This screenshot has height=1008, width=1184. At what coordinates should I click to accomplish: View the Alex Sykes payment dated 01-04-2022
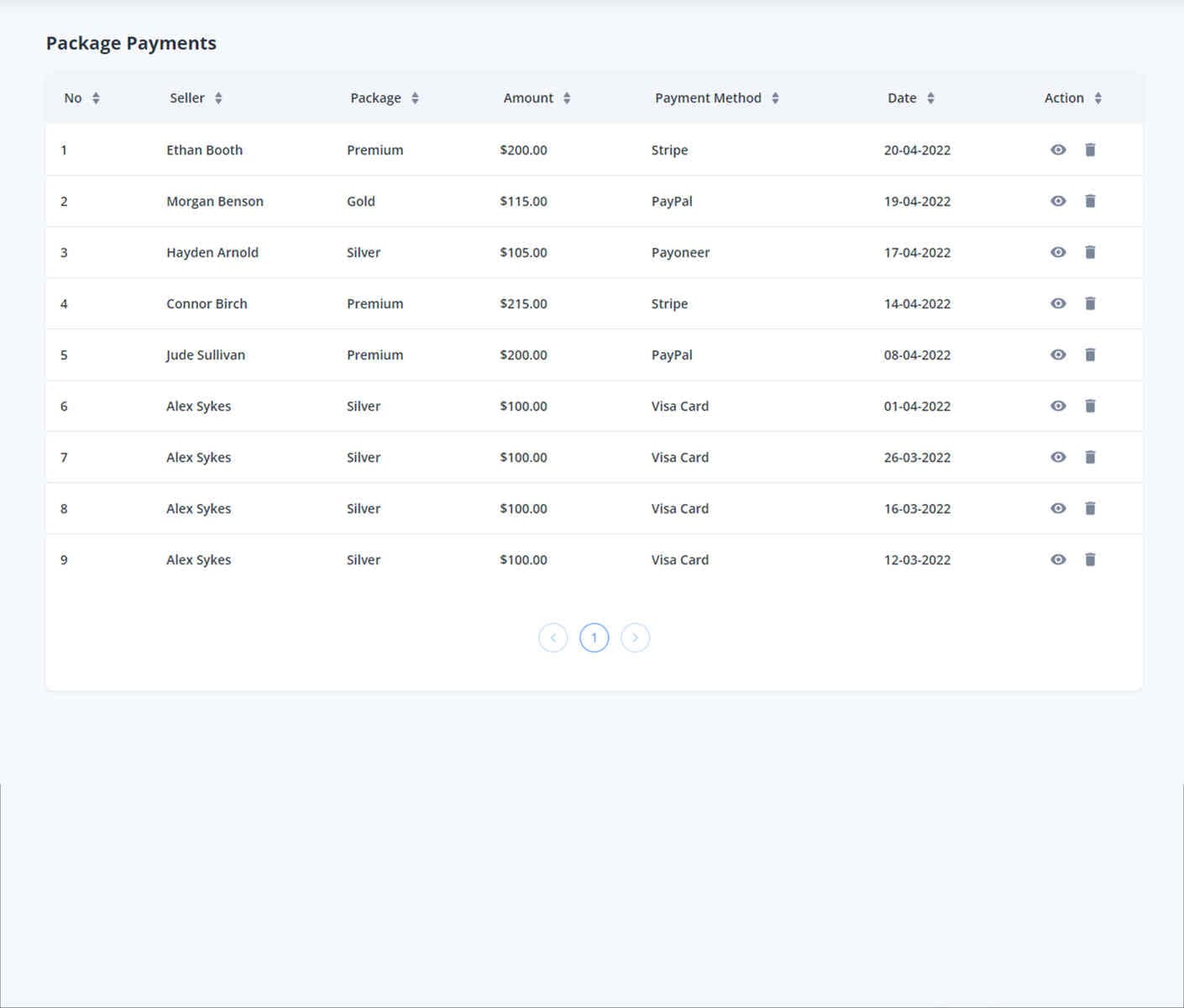(x=1058, y=406)
